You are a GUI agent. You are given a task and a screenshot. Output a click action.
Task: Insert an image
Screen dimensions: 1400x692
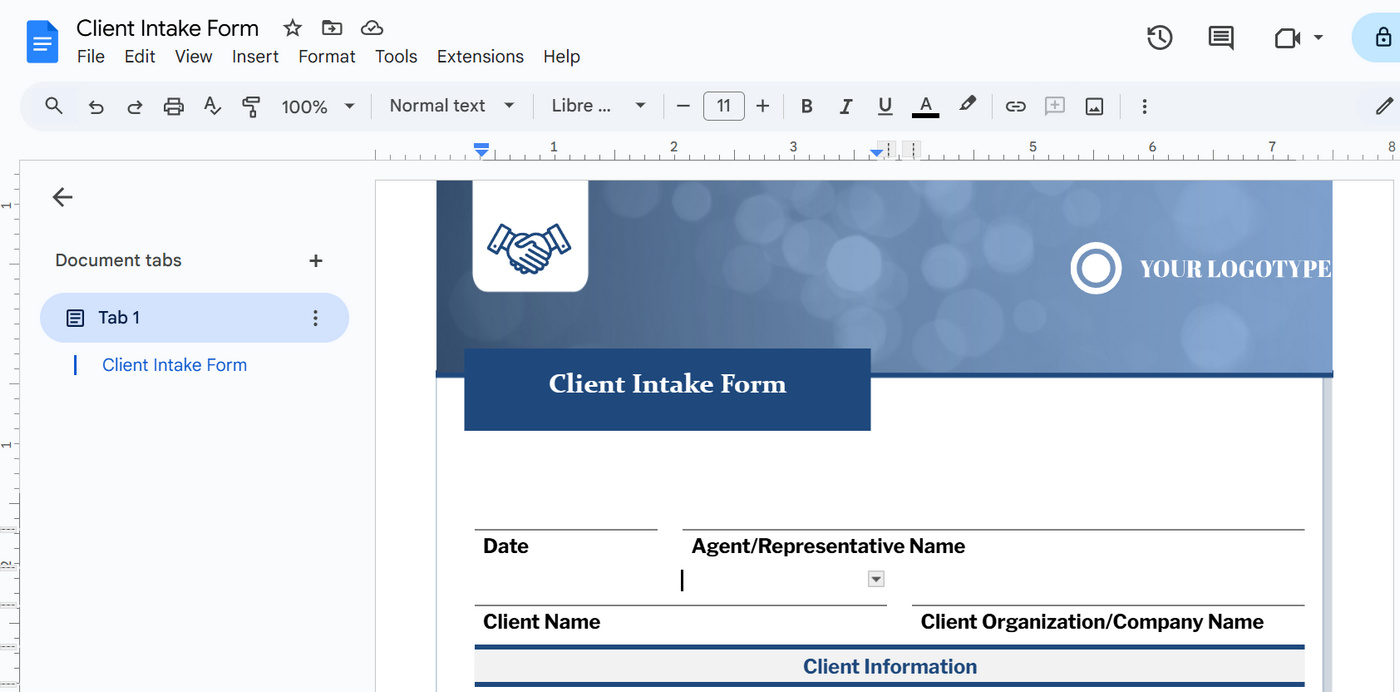point(1093,106)
